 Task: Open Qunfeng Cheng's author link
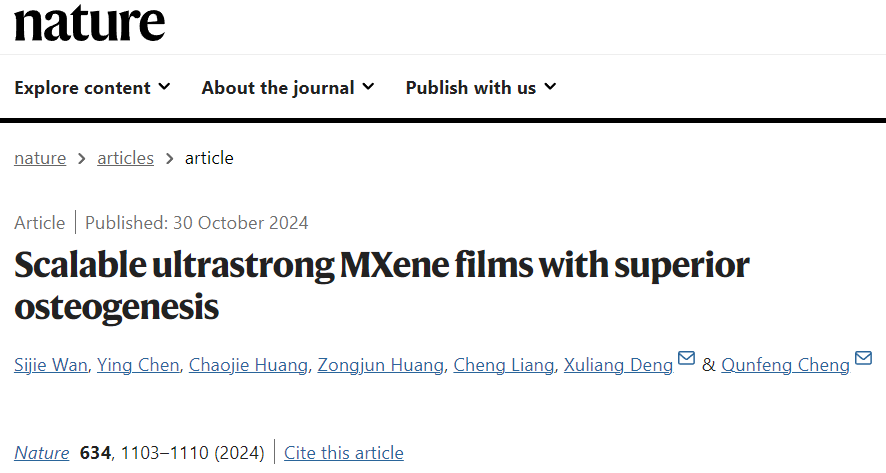[785, 365]
